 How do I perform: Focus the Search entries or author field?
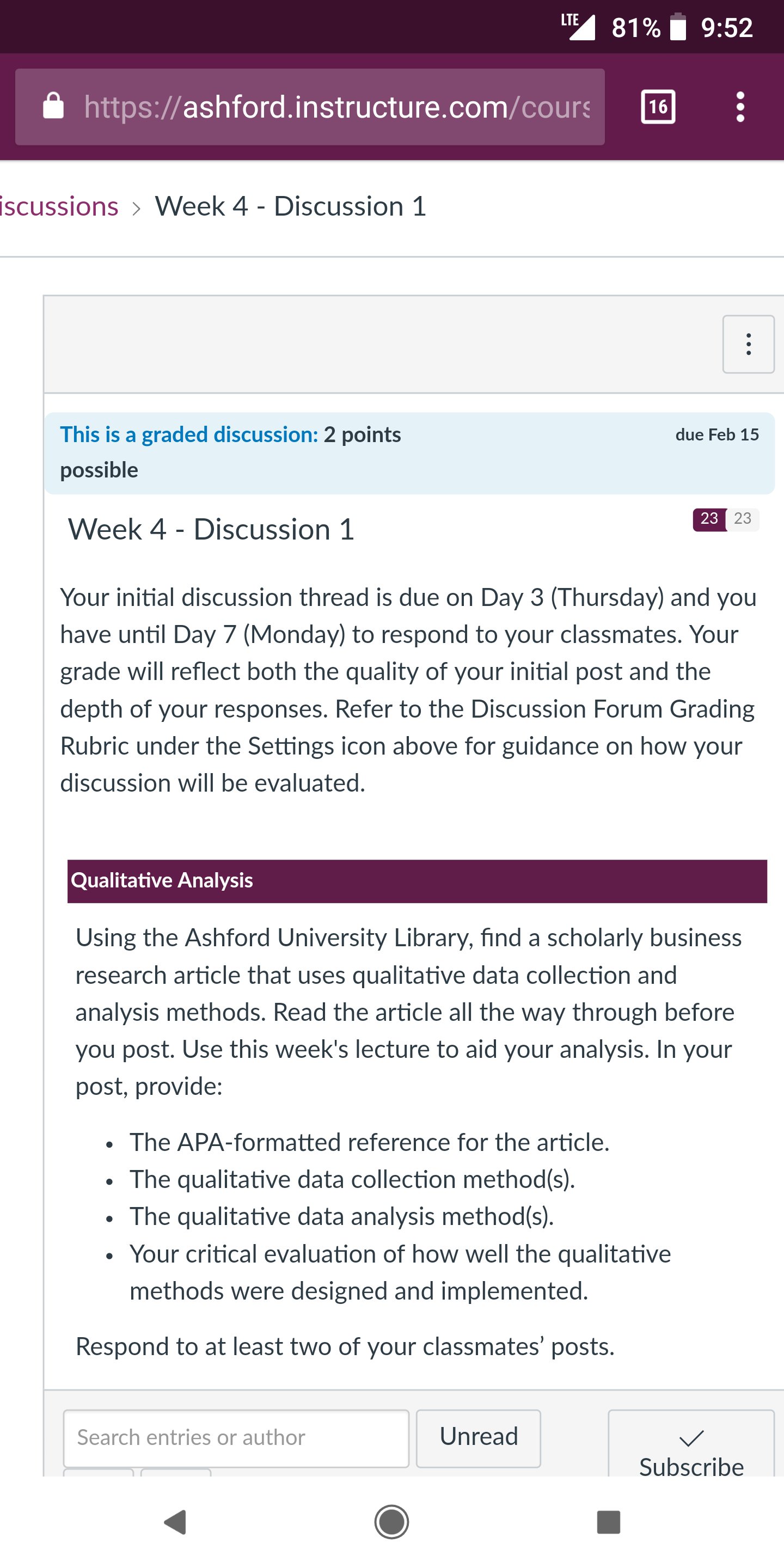coord(236,1438)
